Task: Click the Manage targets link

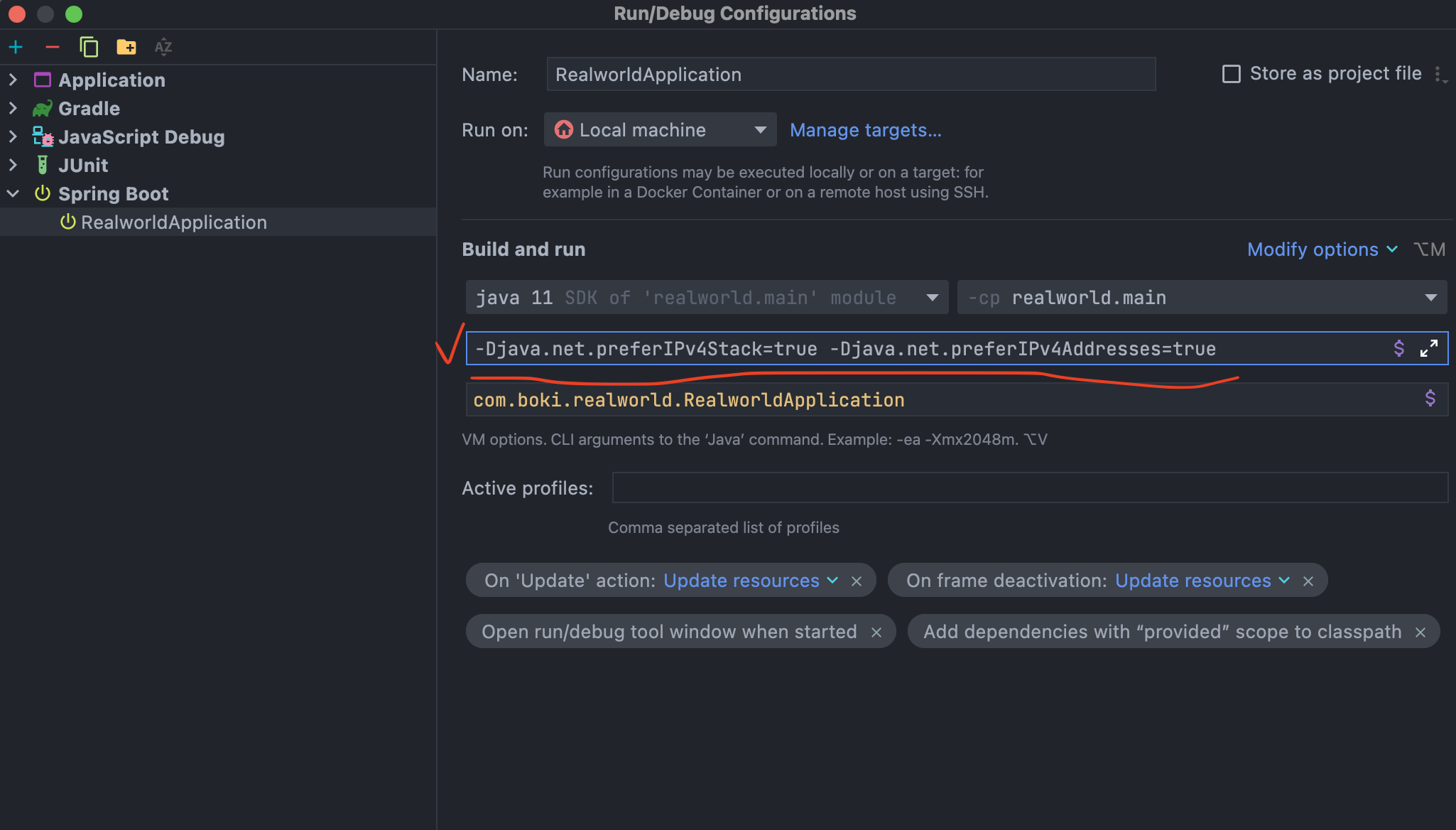Action: 865,130
